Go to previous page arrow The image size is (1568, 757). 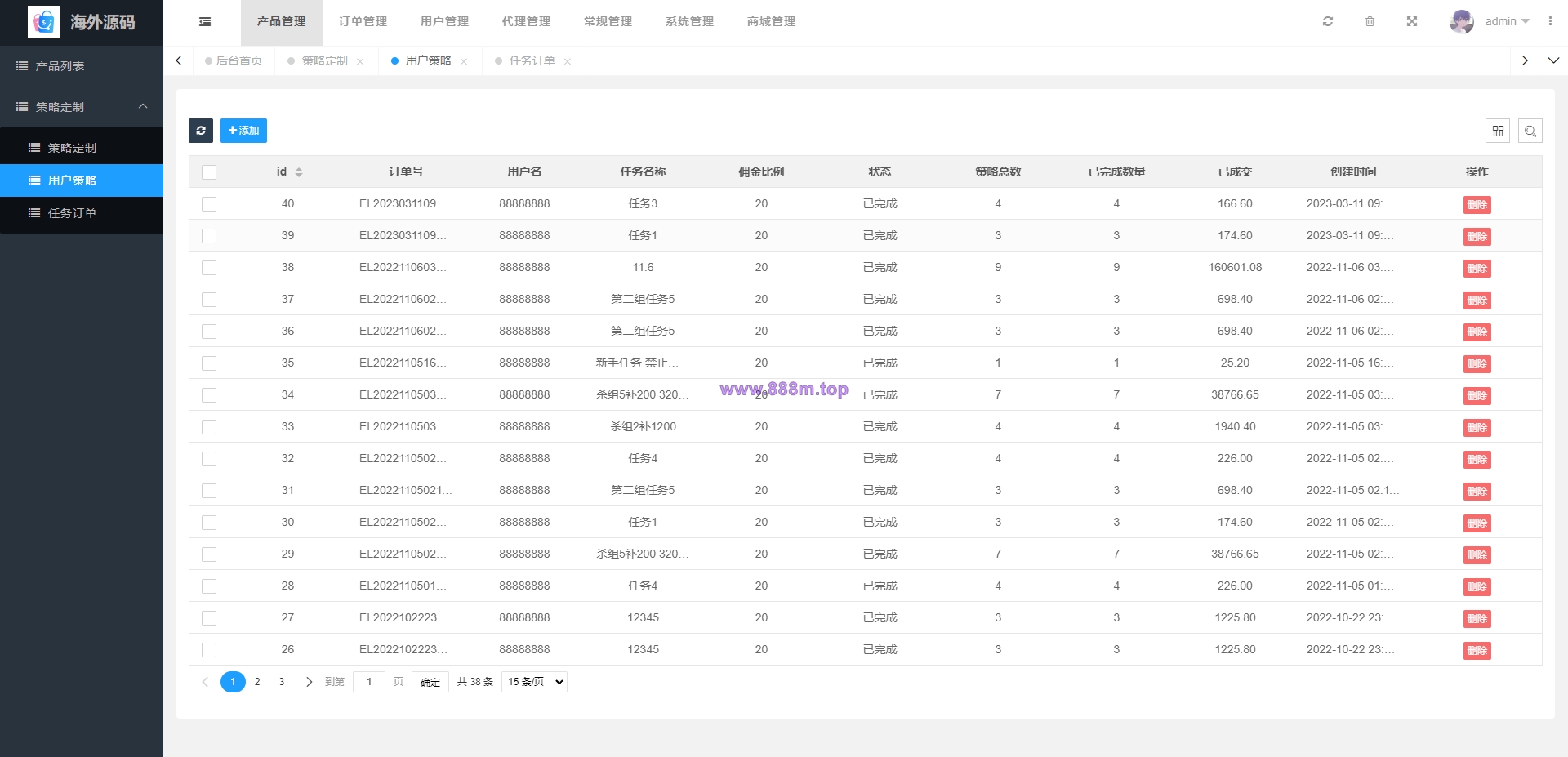pos(205,682)
